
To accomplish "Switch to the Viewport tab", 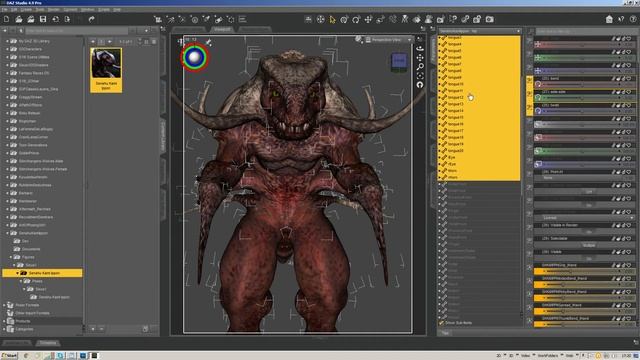I will click(x=222, y=29).
